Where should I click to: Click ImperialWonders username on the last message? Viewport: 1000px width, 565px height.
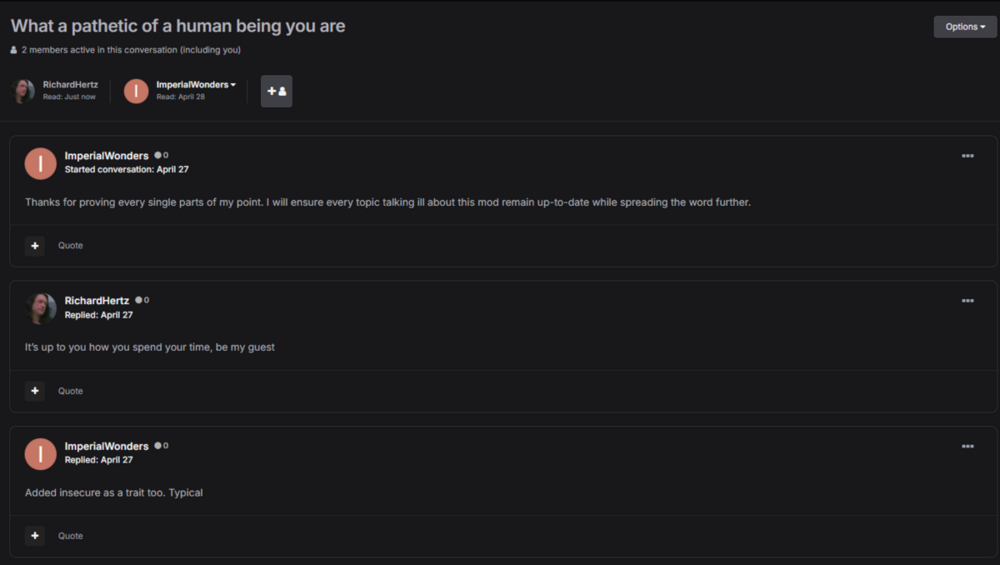point(106,446)
